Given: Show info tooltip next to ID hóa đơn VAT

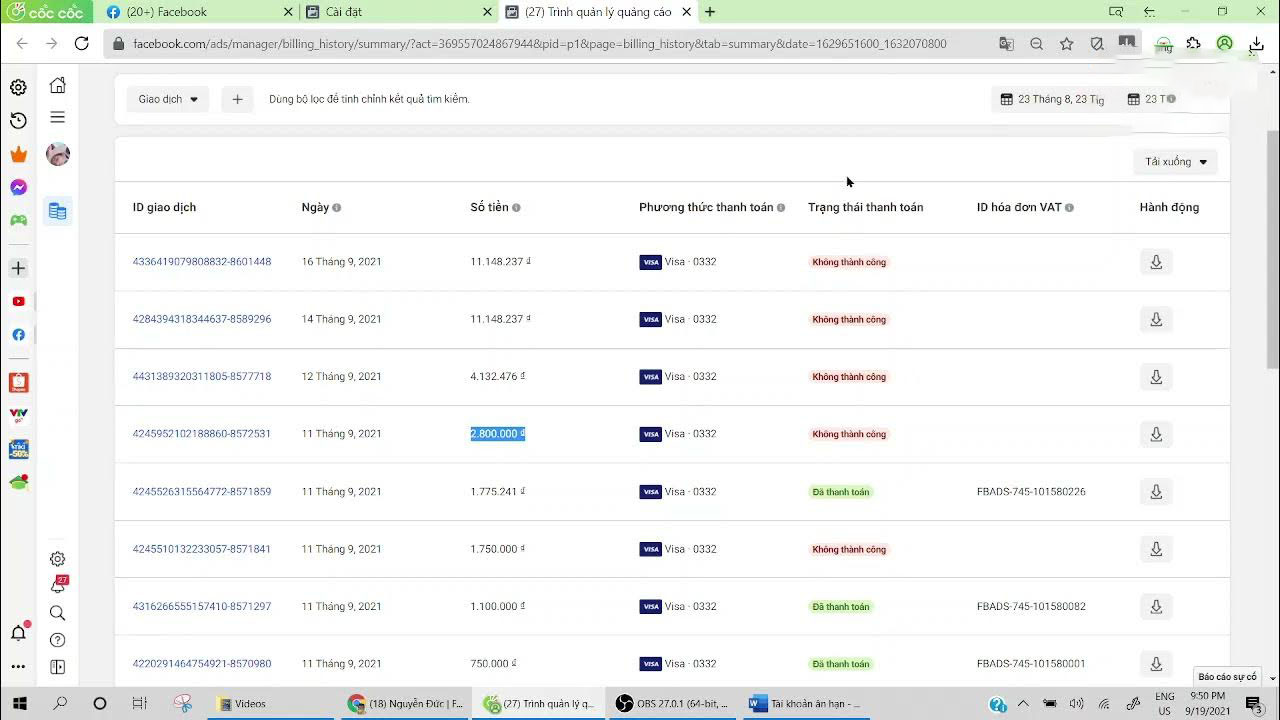Looking at the screenshot, I should pos(1069,208).
